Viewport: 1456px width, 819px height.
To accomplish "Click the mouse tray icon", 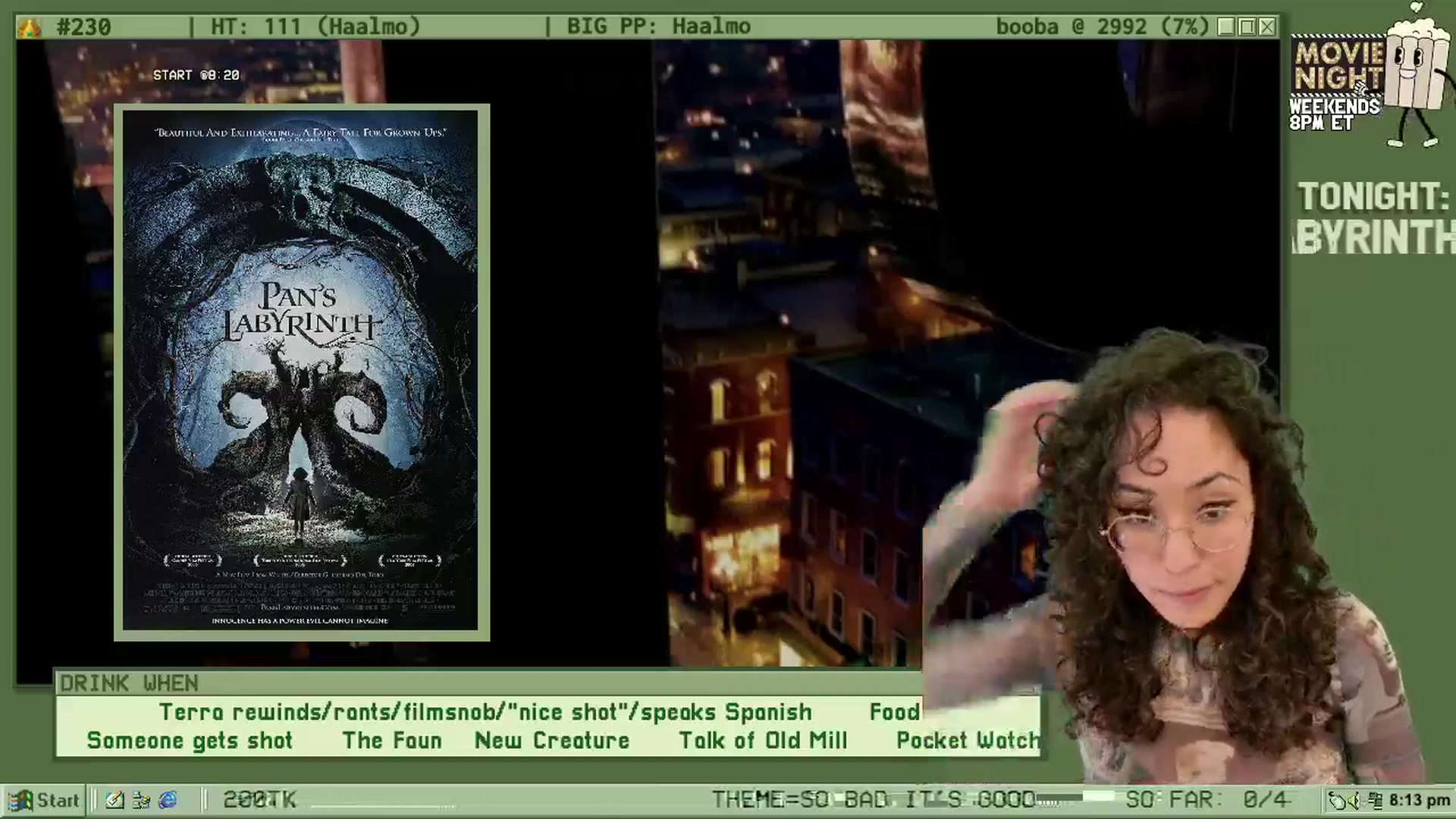I will click(1337, 801).
